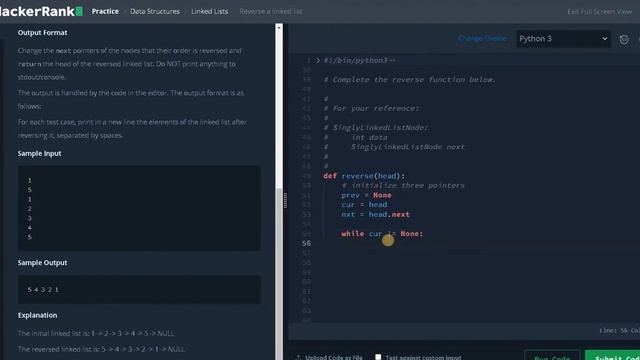The width and height of the screenshot is (640, 360).
Task: Click the 'prev = None' code line
Action: [366, 195]
